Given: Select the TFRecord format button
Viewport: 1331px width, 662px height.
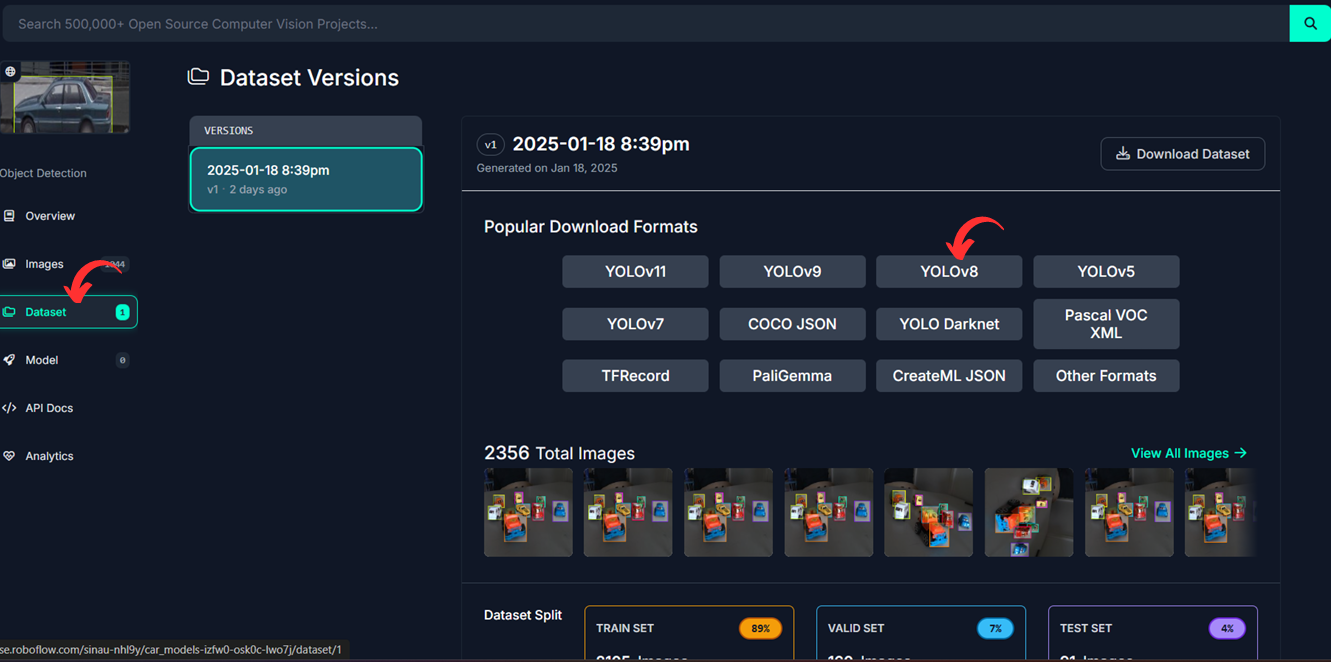Looking at the screenshot, I should [x=635, y=376].
